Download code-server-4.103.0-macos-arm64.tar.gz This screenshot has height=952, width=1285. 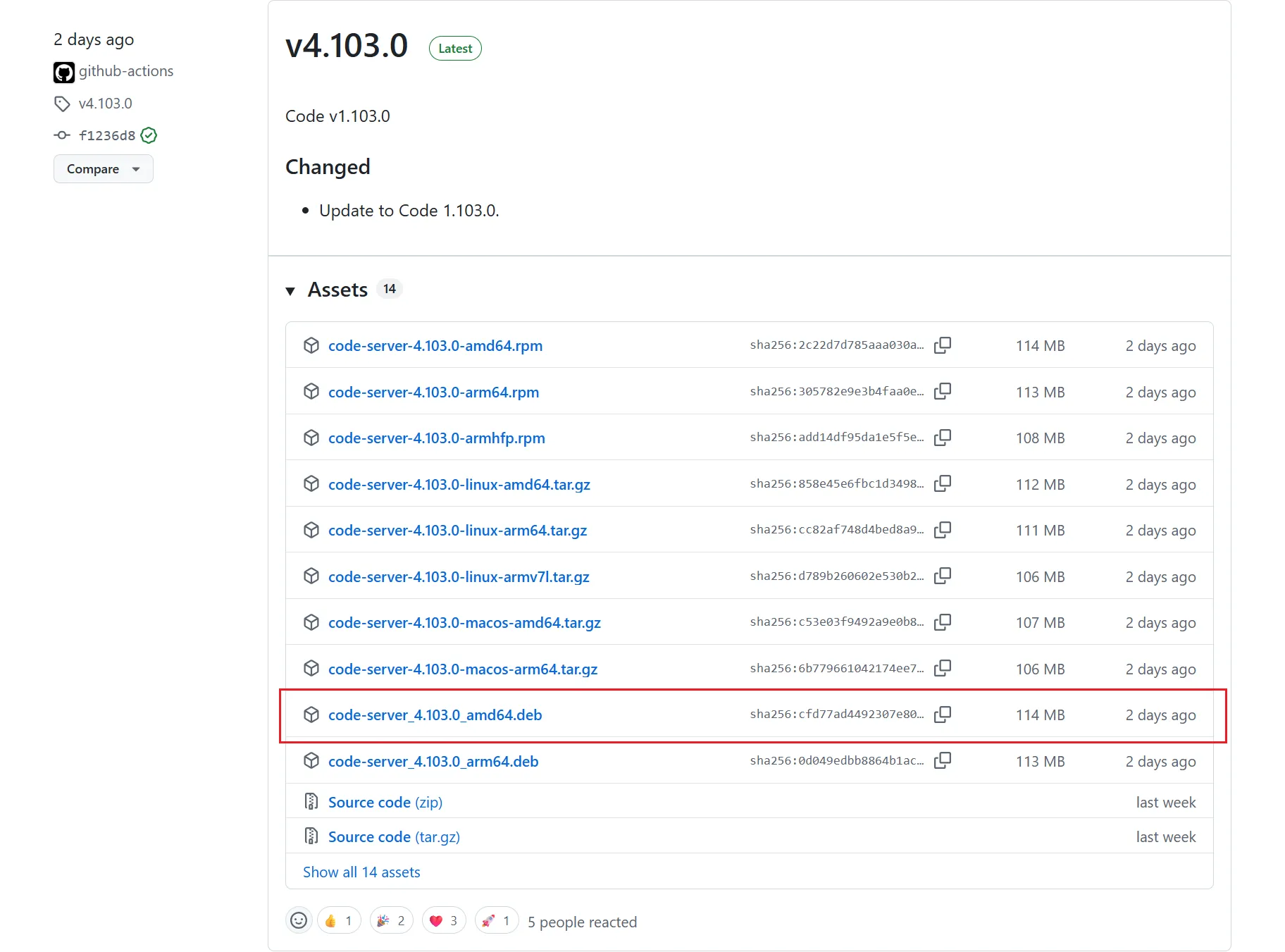click(463, 669)
